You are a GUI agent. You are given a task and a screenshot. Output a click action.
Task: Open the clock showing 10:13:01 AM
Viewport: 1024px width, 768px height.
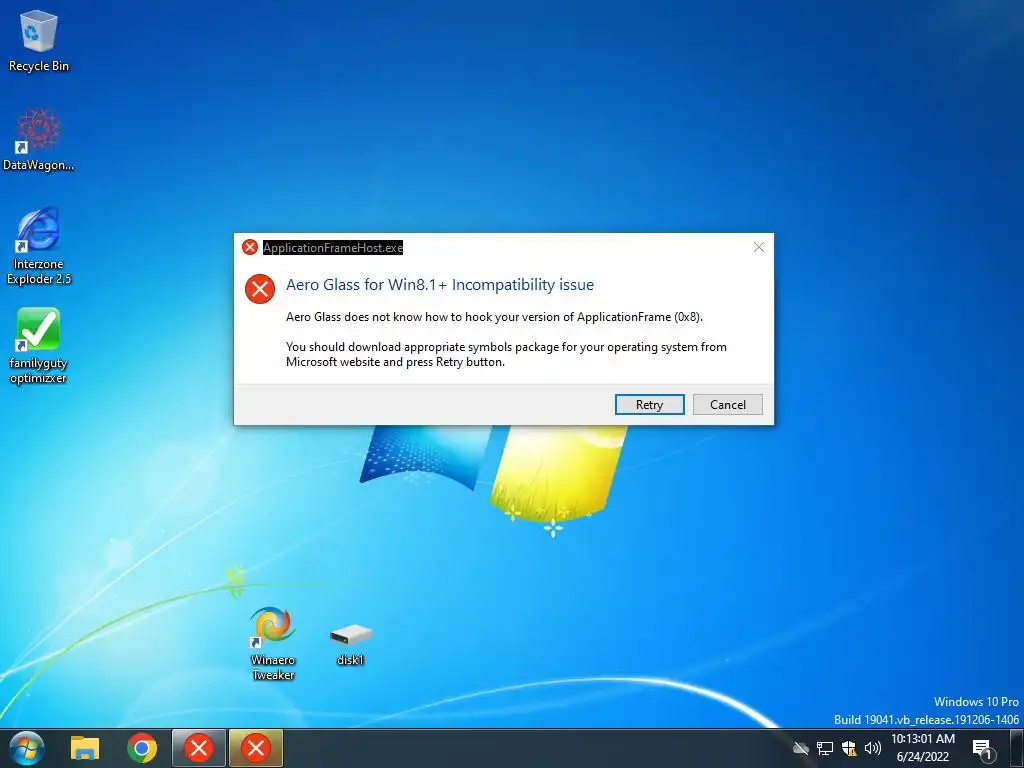[x=923, y=748]
